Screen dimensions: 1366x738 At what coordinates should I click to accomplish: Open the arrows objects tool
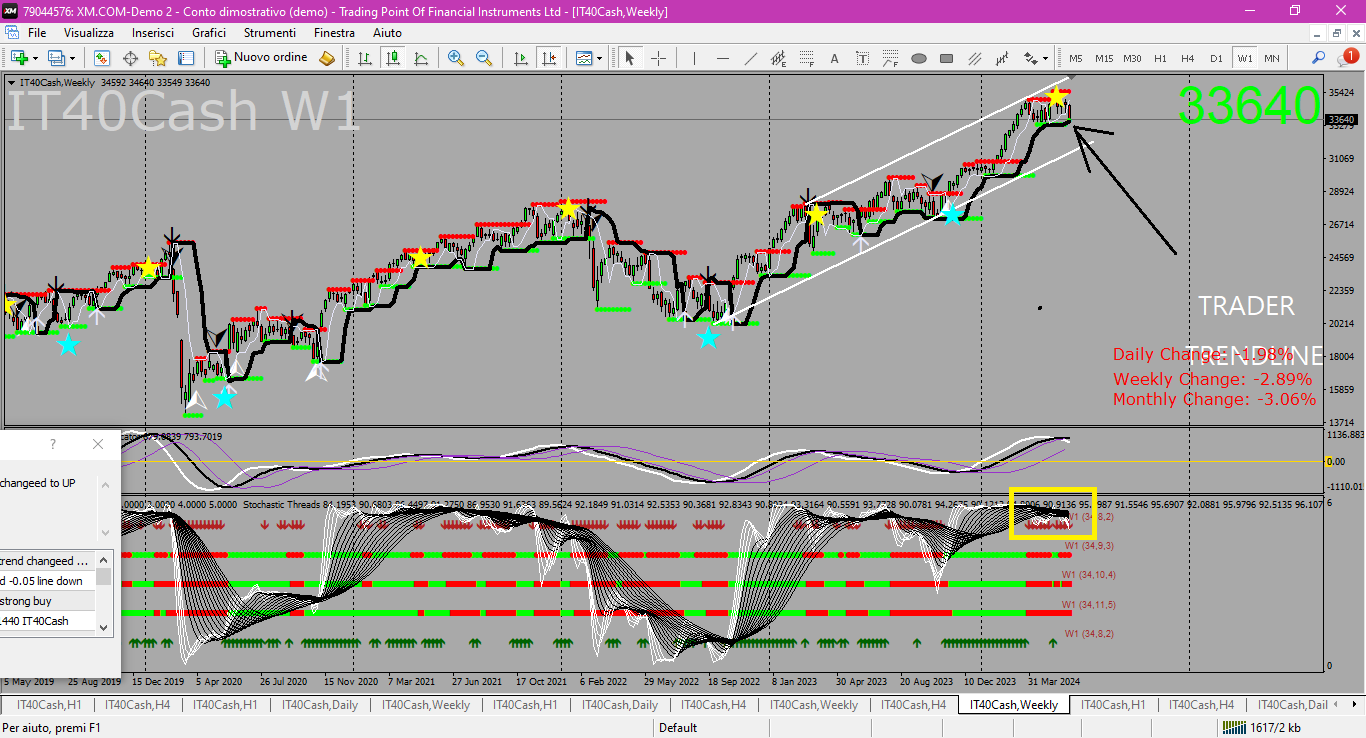(1029, 58)
